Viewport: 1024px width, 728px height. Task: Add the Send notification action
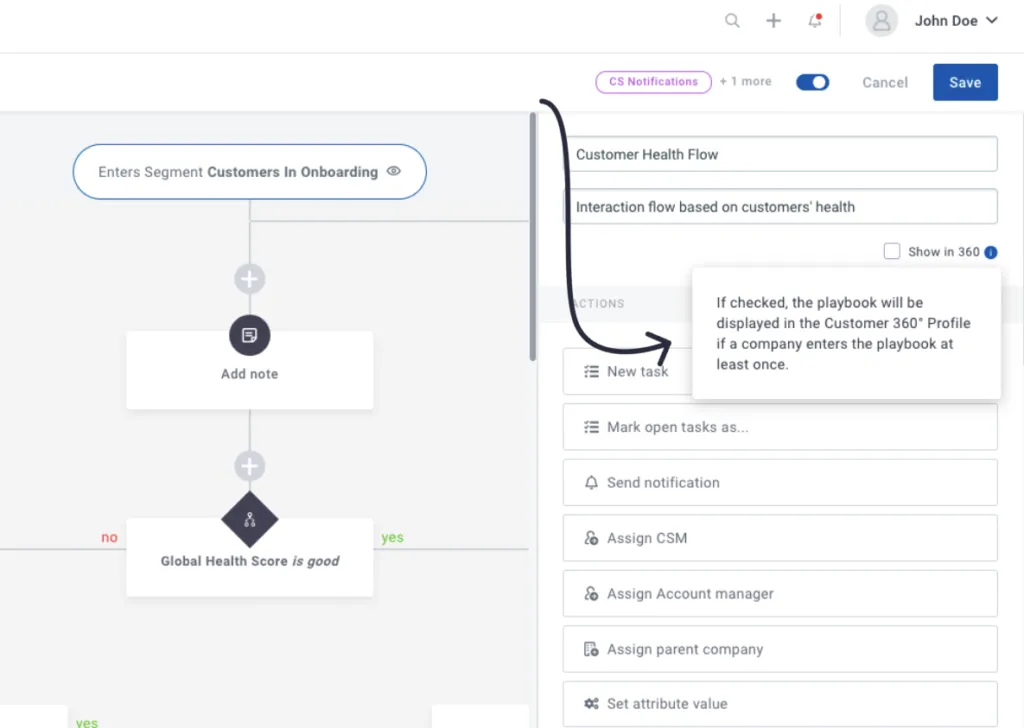point(780,483)
